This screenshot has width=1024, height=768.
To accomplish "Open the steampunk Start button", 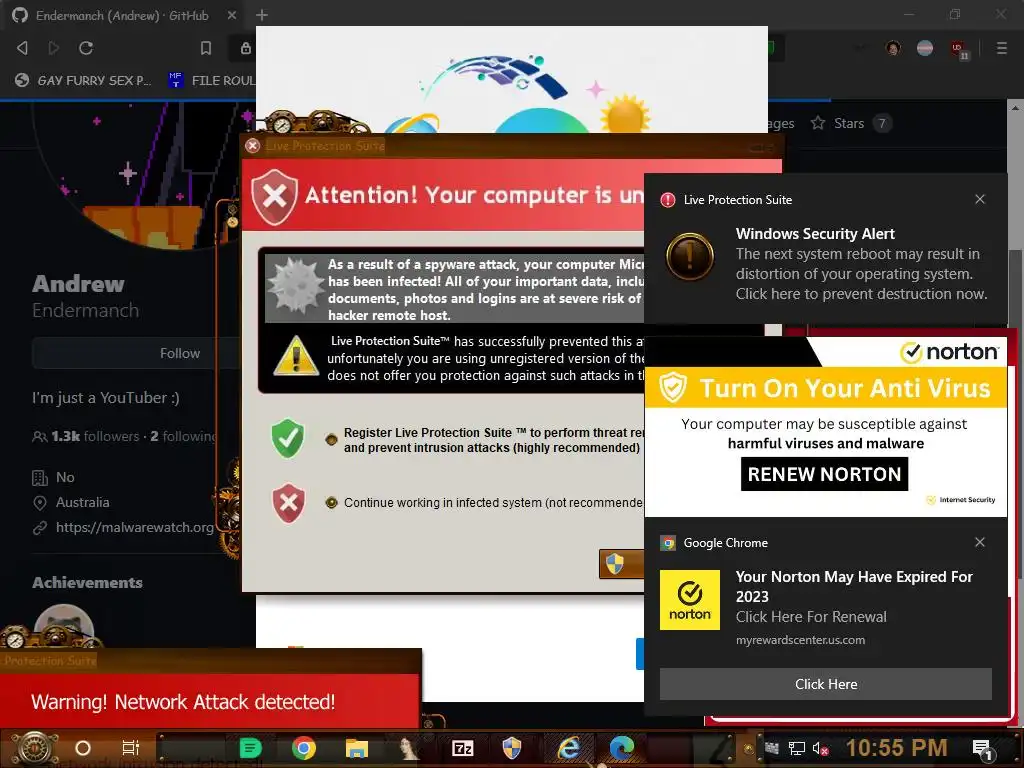I will pos(35,748).
